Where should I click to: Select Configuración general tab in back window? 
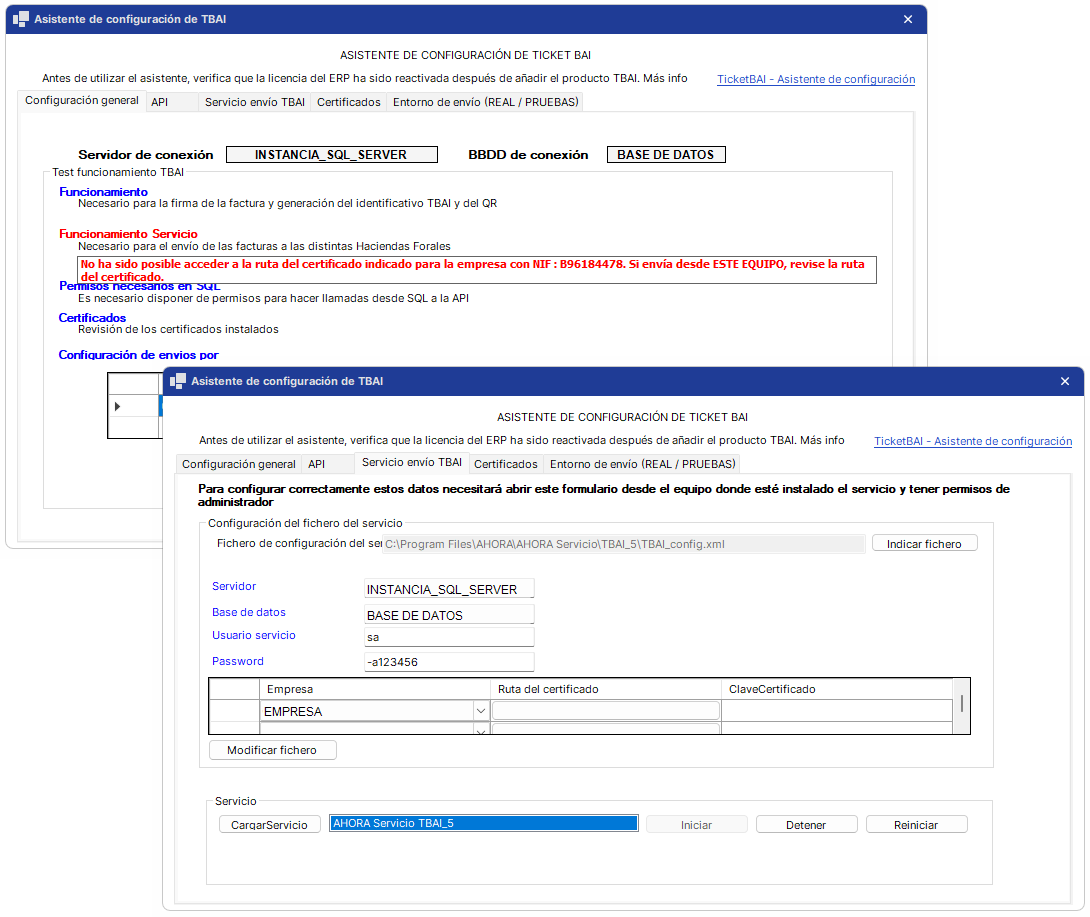[82, 100]
